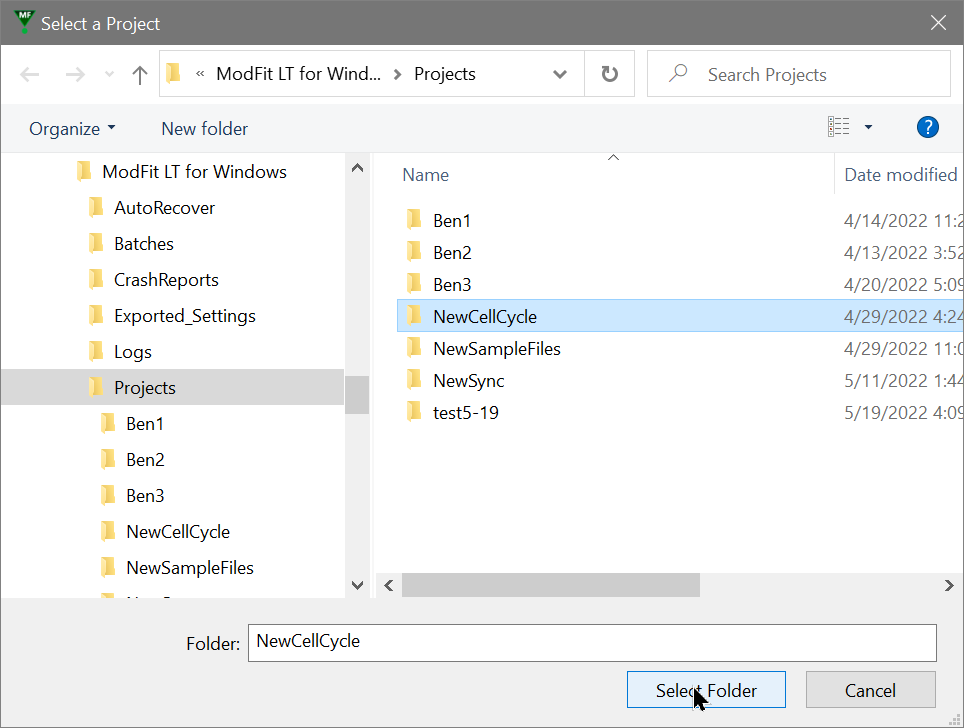Expand the address bar previous locations dropdown
Viewport: 964px width, 728px height.
click(x=560, y=75)
